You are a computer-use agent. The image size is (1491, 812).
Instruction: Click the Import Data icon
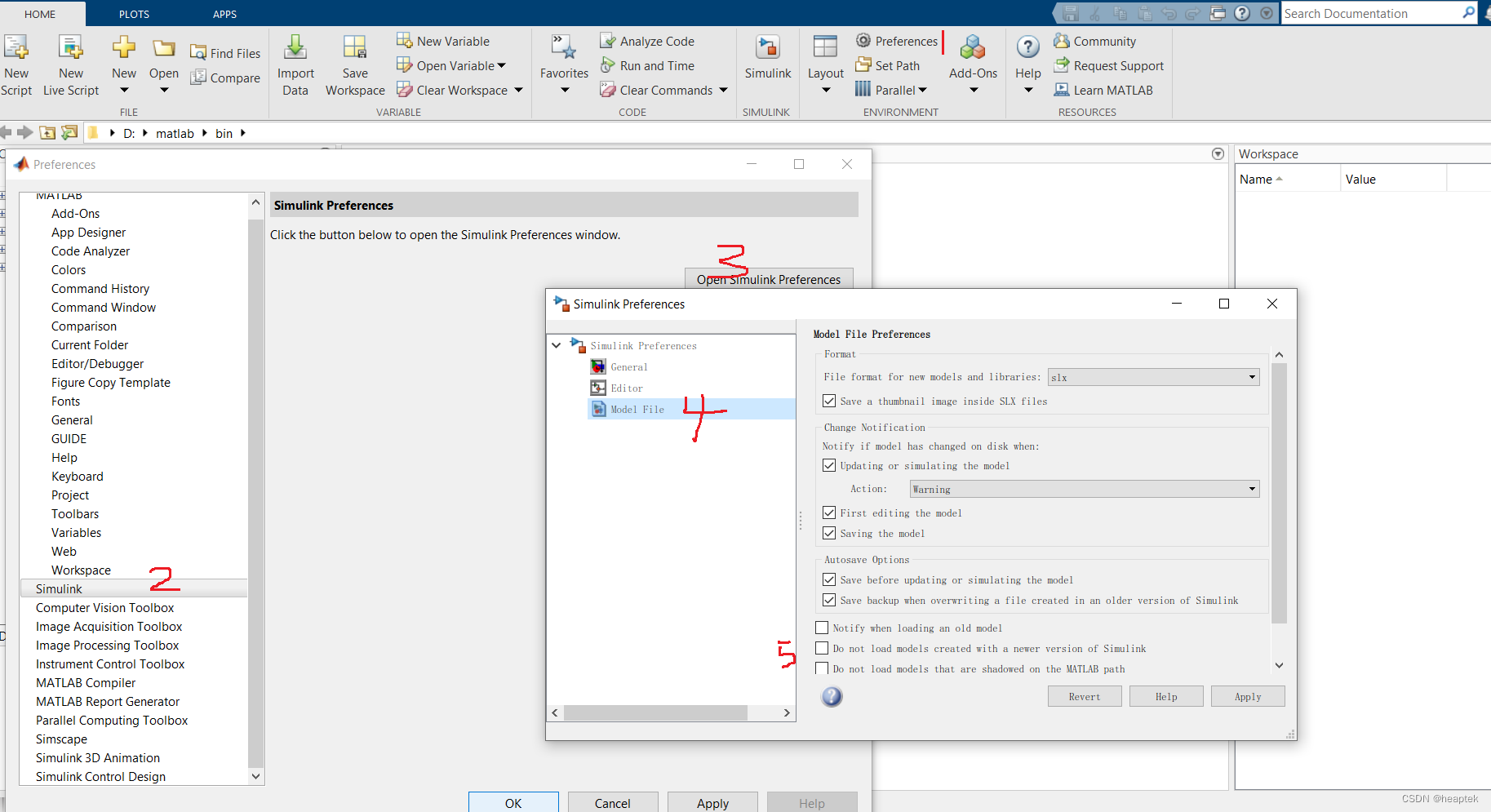[x=295, y=47]
